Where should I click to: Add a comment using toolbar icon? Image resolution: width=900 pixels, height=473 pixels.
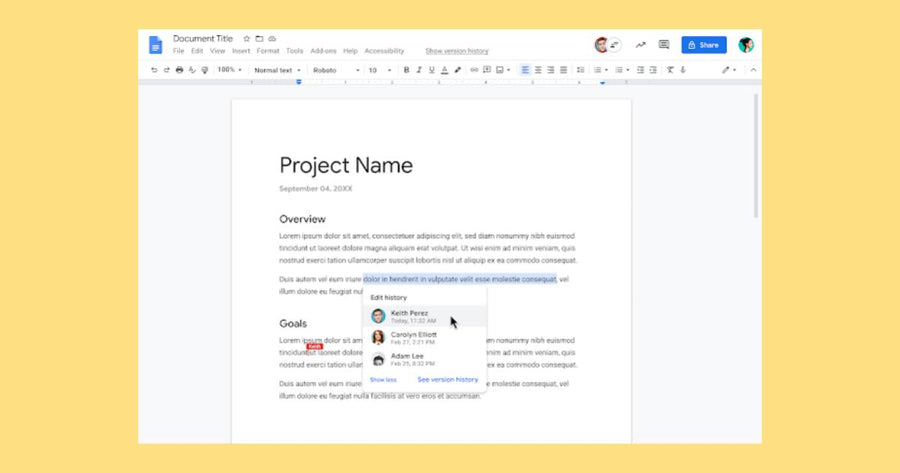[x=487, y=70]
